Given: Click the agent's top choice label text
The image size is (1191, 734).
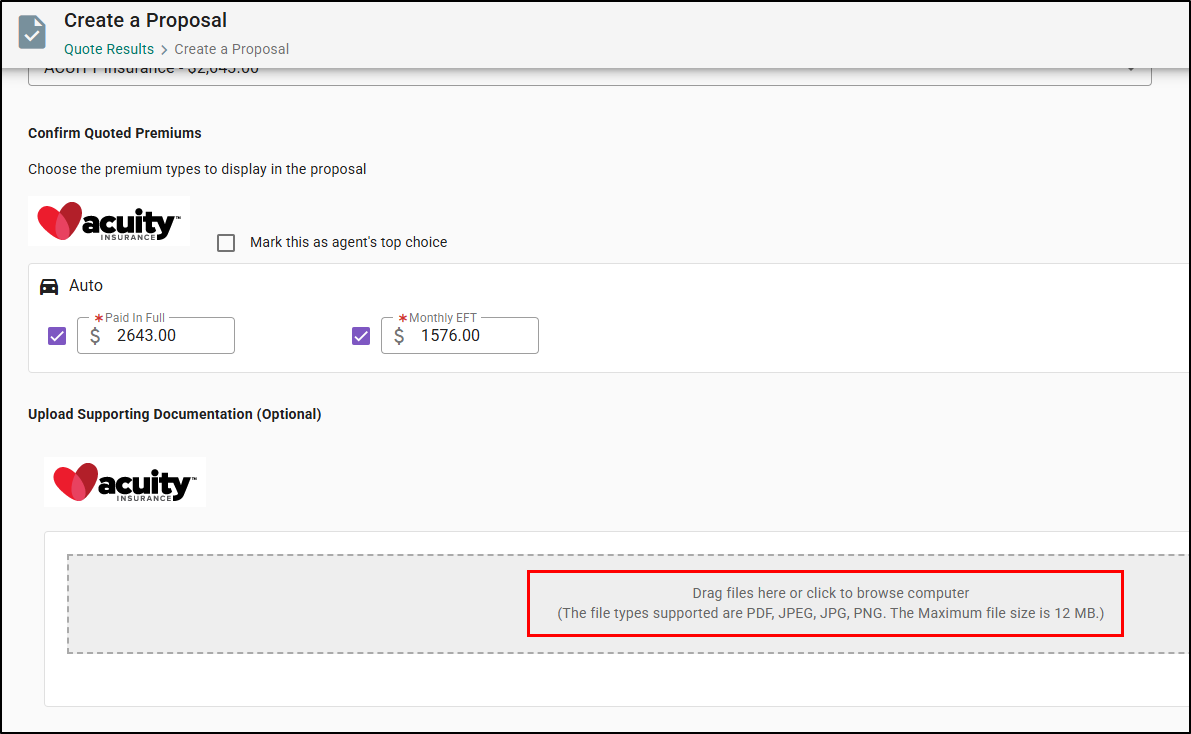Looking at the screenshot, I should [349, 242].
